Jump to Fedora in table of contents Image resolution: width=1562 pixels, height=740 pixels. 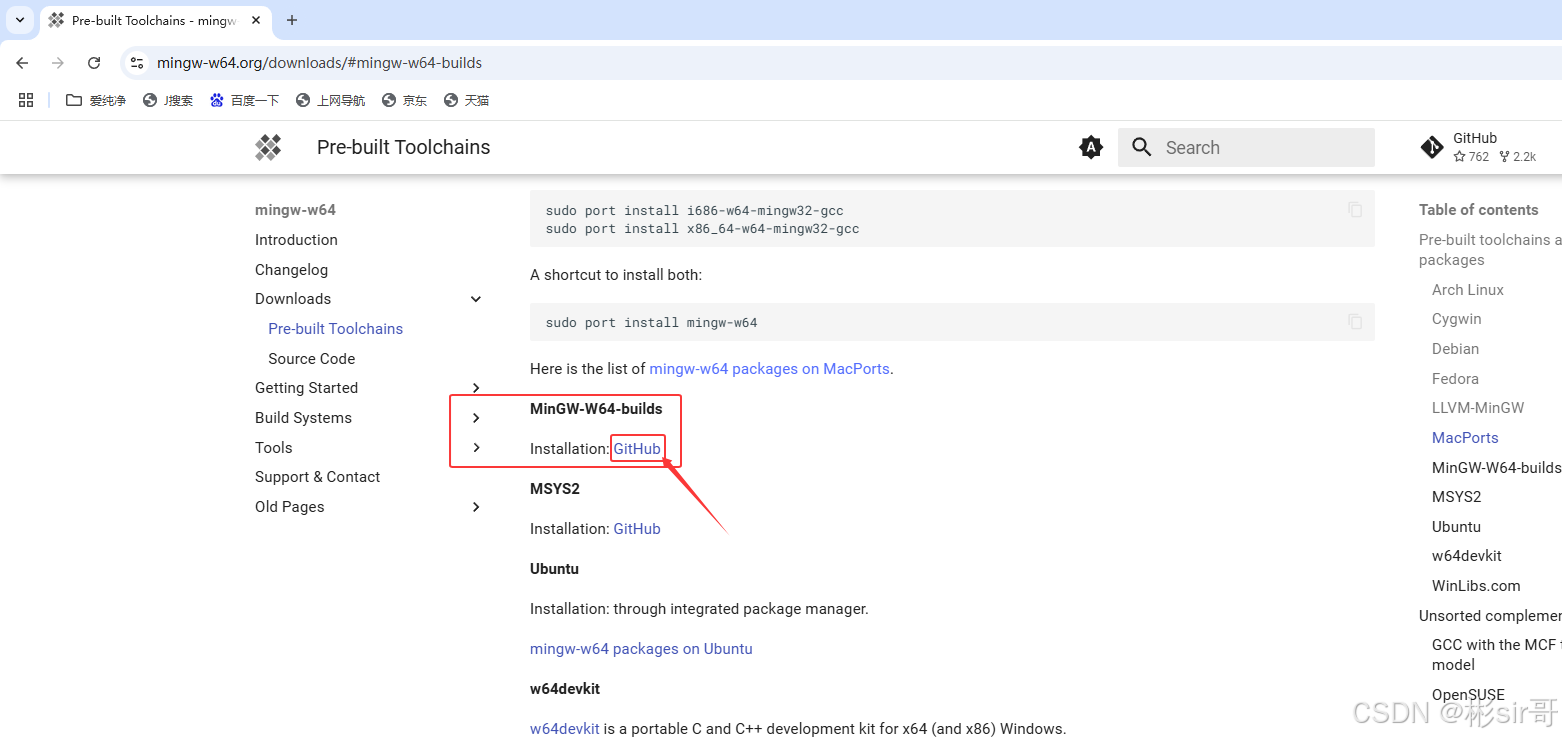[x=1455, y=379]
